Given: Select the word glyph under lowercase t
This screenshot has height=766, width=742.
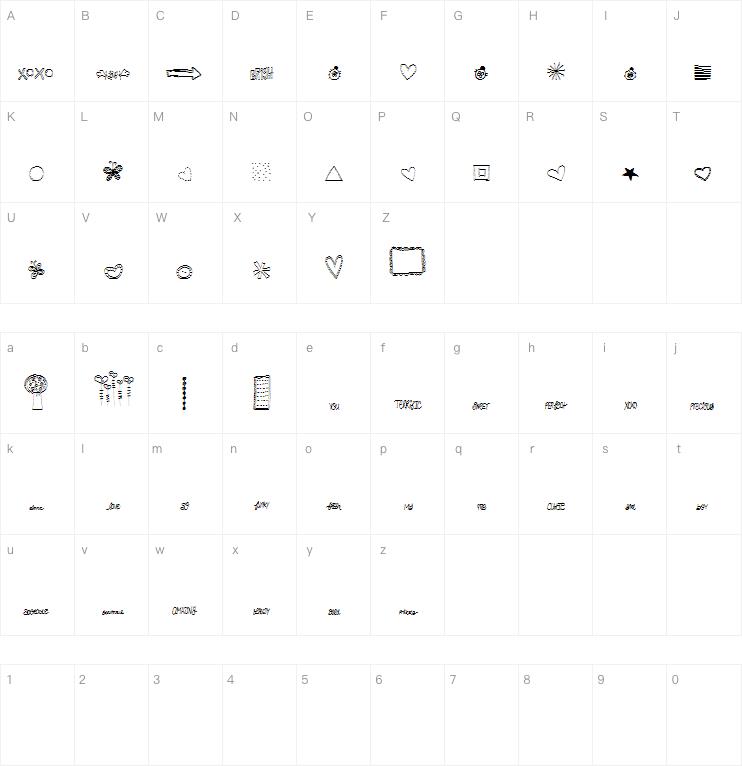Looking at the screenshot, I should [702, 507].
